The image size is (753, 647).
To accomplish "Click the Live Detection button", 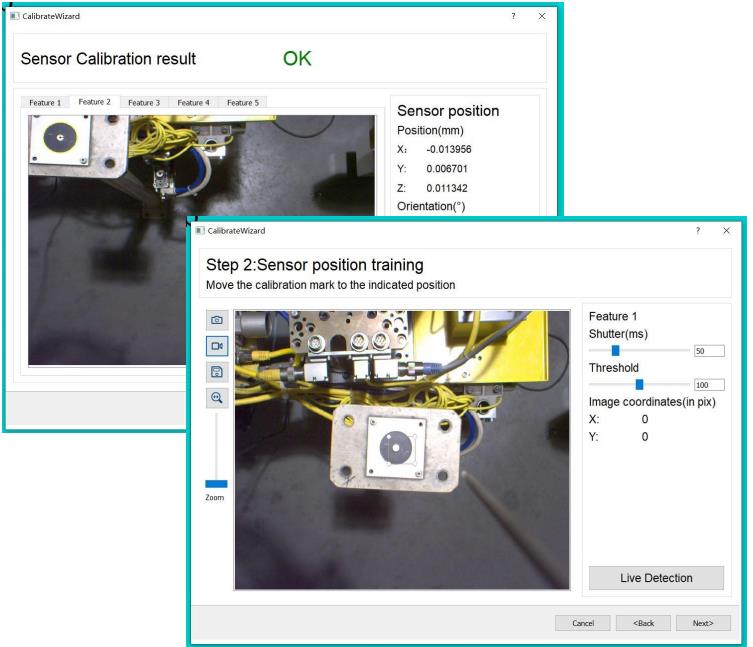I will tap(656, 578).
